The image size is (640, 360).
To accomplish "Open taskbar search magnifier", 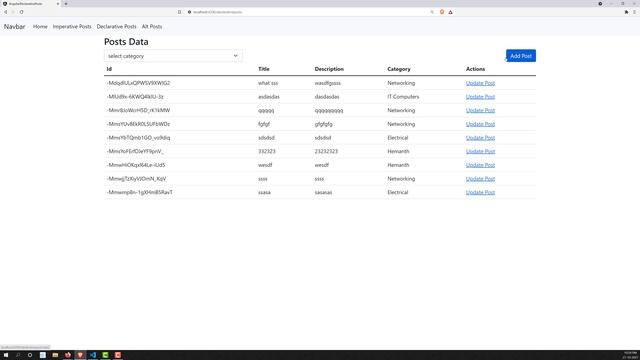I will point(18,355).
